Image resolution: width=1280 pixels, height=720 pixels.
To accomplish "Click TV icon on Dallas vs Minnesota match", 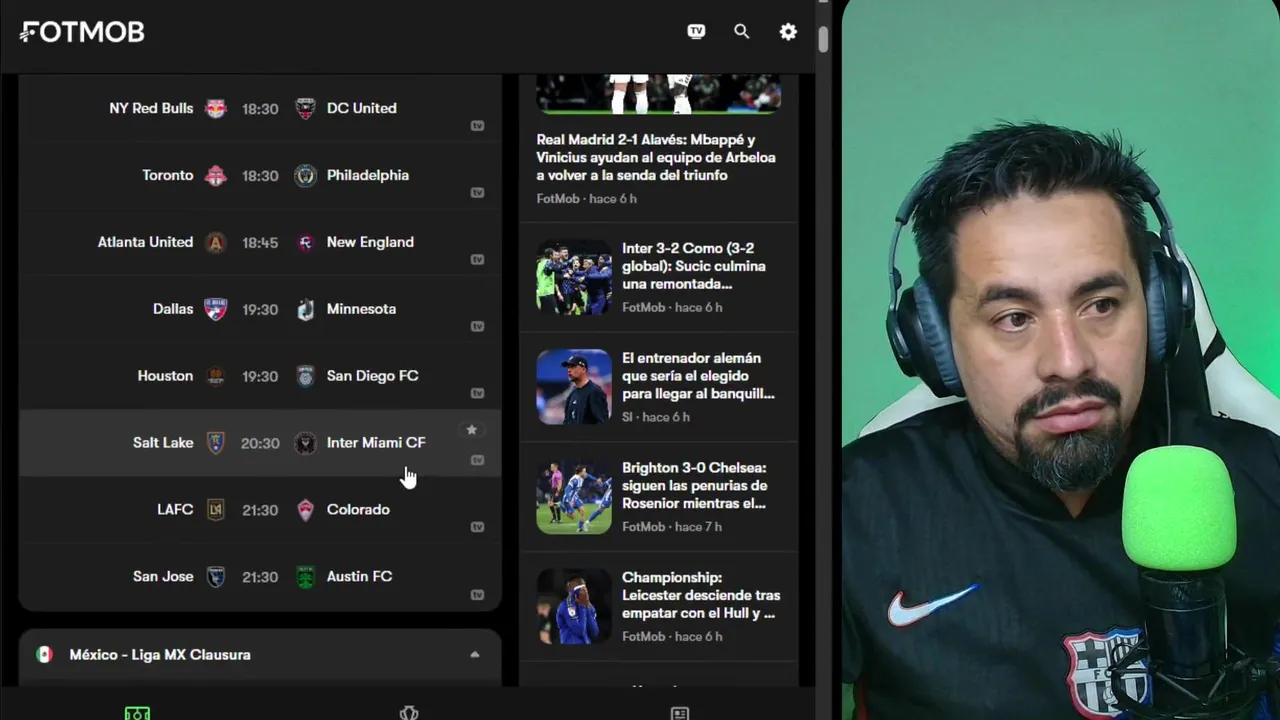I will 477,327.
